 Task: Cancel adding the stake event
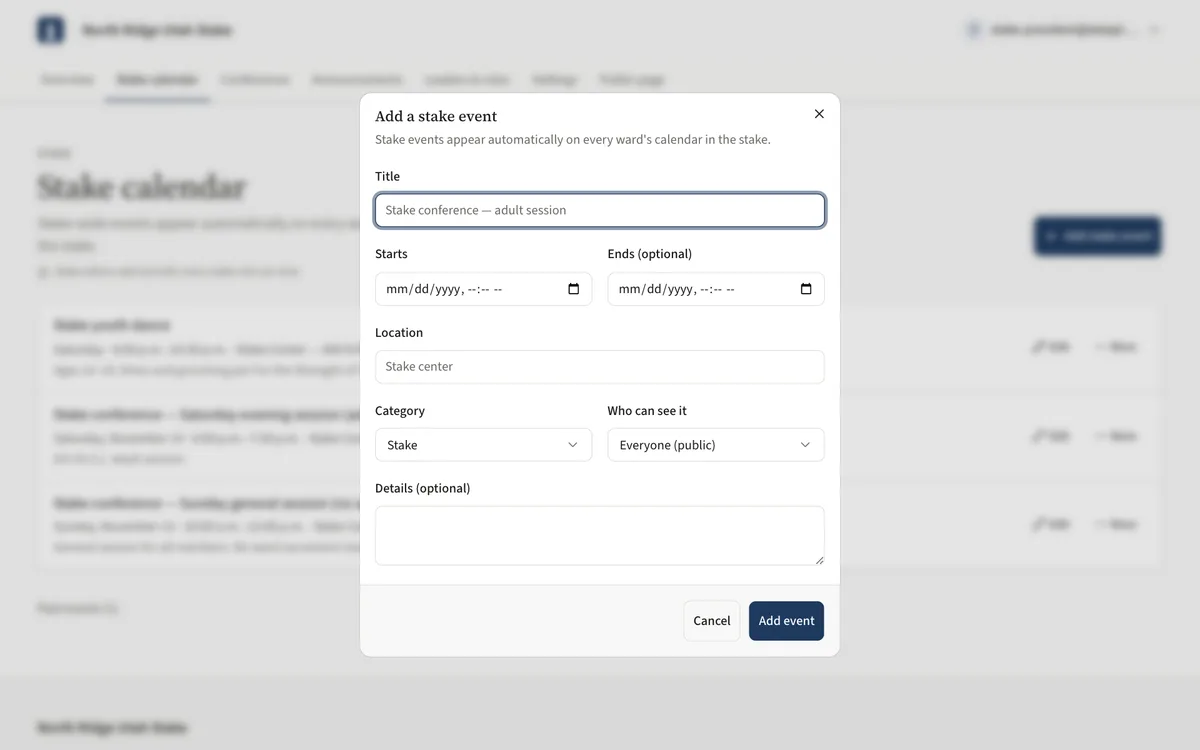[x=712, y=621]
